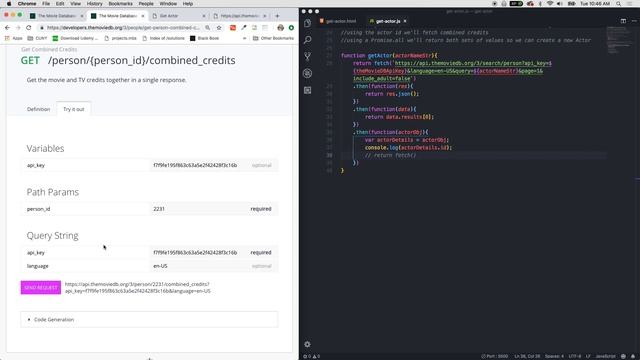Switch to the Definition tab
Image resolution: width=640 pixels, height=360 pixels.
(x=38, y=109)
